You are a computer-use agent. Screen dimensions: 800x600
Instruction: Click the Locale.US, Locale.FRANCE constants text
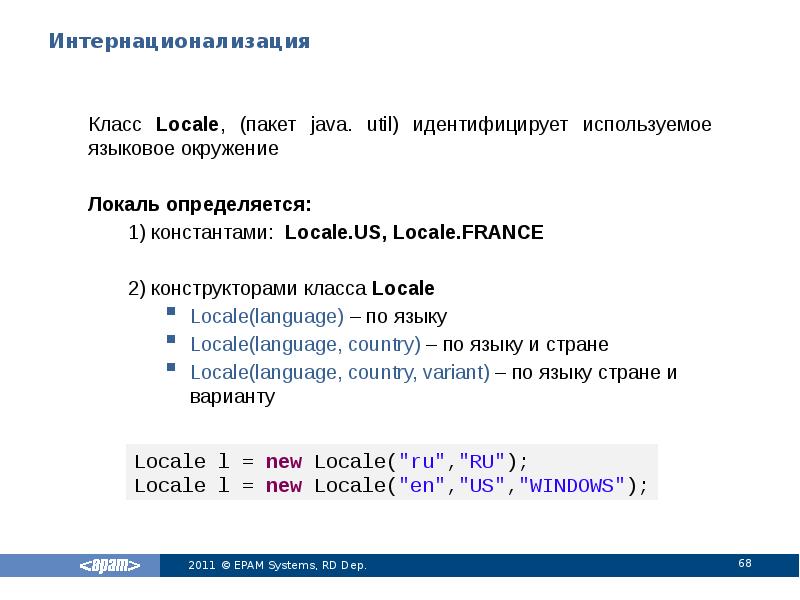pos(414,232)
